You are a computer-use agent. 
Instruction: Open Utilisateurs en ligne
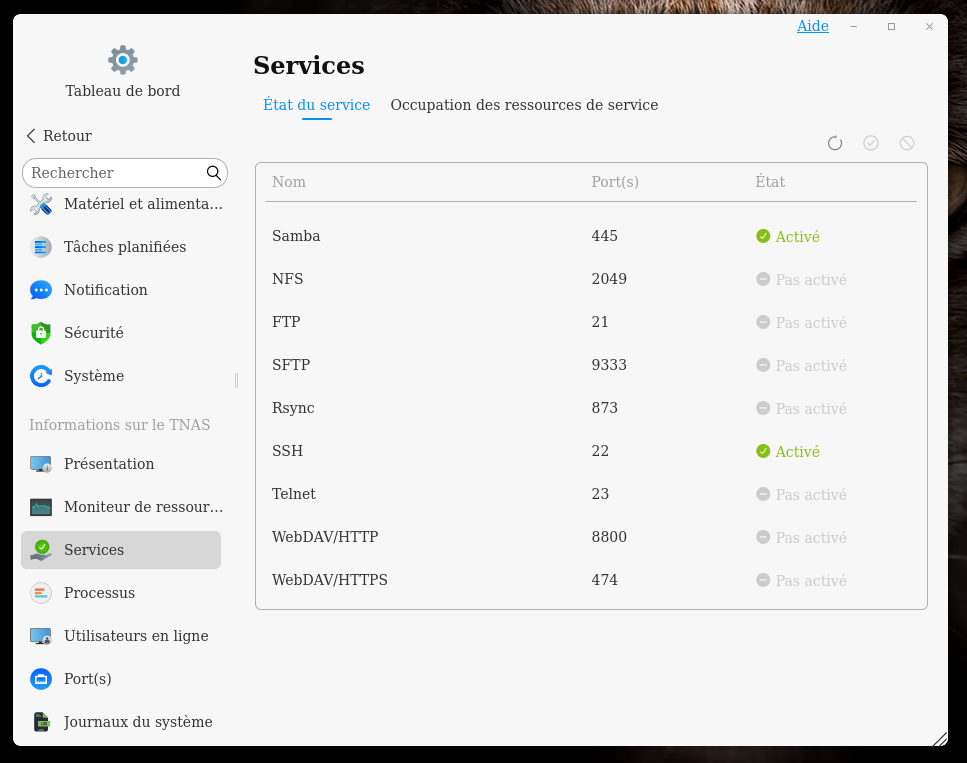click(136, 636)
